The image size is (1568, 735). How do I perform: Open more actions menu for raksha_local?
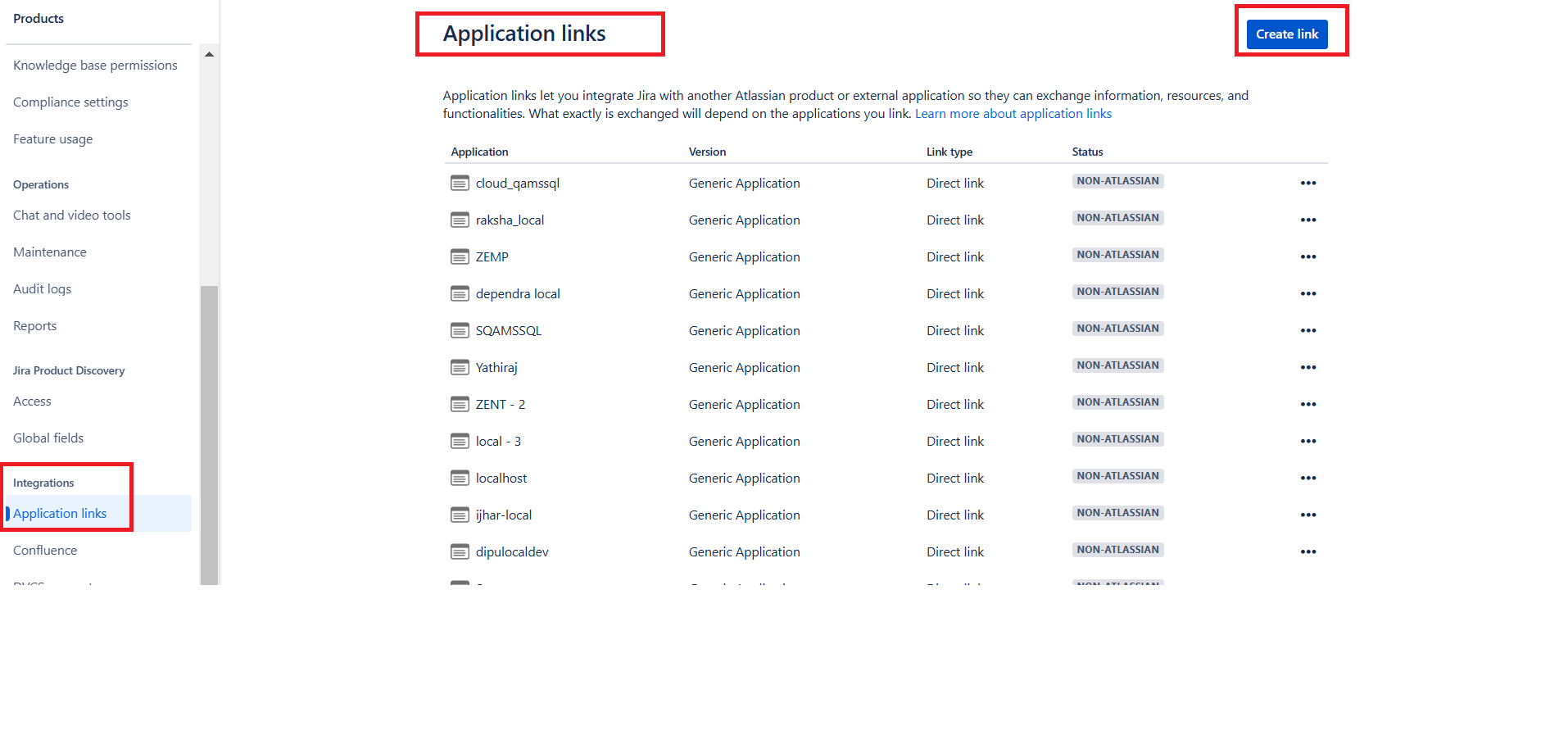(x=1307, y=220)
